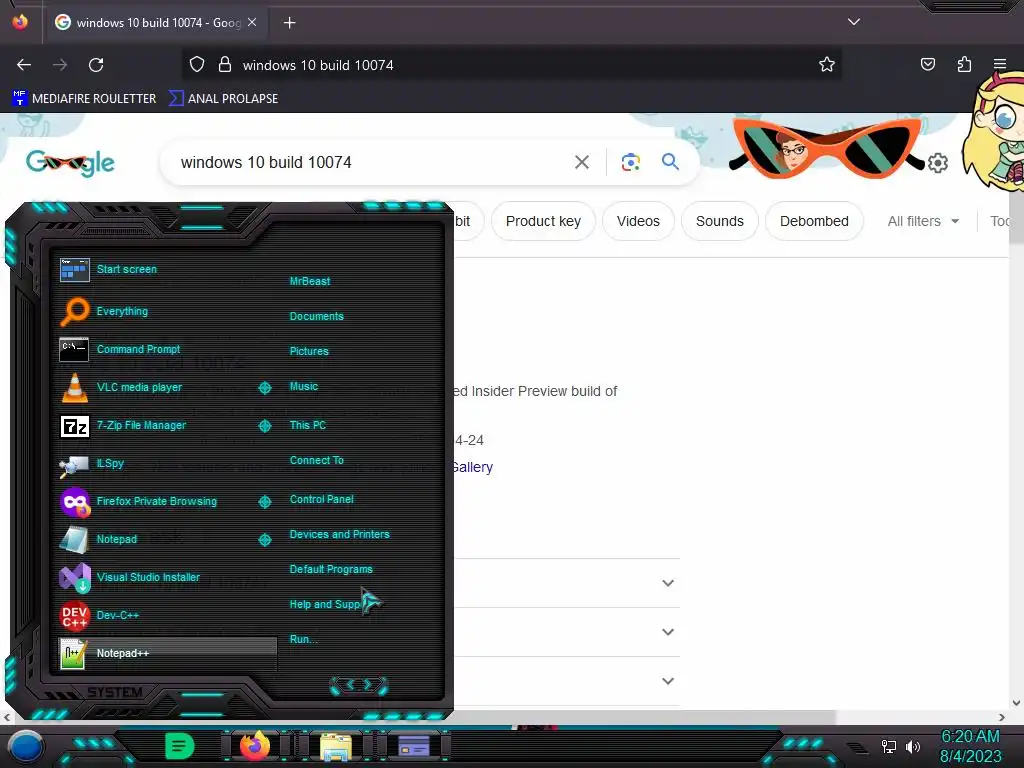Open Firefox extensions menu

tap(964, 65)
